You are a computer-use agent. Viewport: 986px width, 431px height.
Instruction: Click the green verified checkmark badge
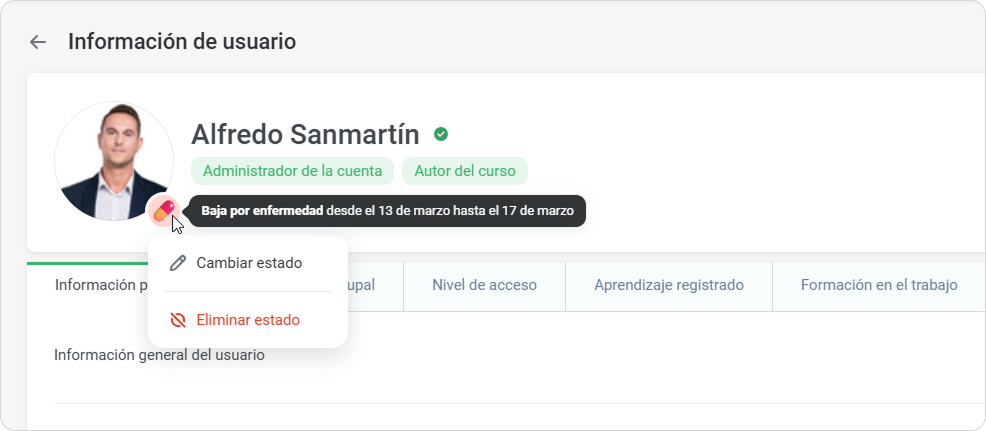tap(441, 133)
